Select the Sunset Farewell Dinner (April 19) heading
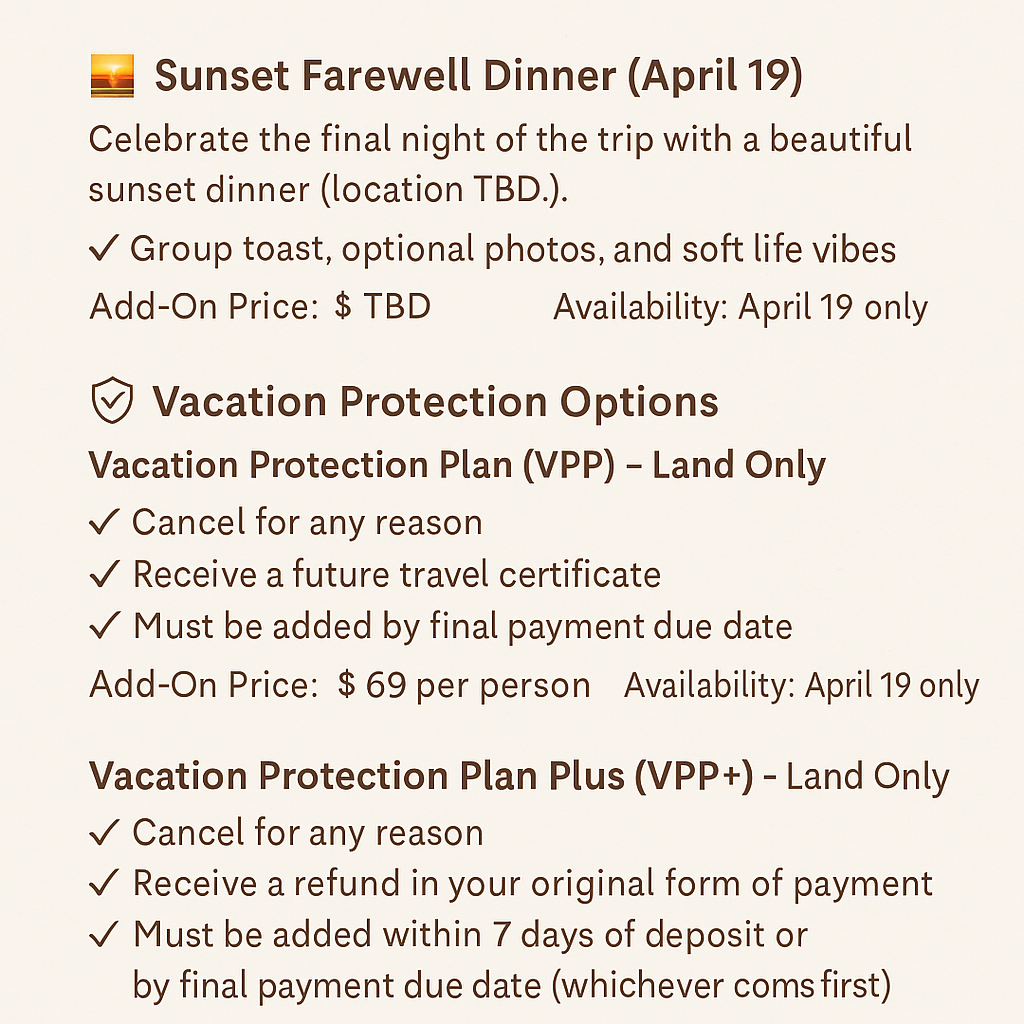This screenshot has width=1024, height=1024. (x=478, y=78)
